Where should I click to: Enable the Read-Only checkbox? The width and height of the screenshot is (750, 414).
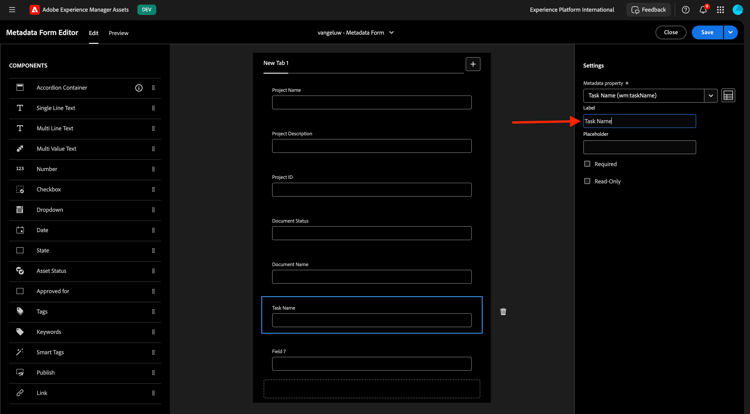(587, 181)
